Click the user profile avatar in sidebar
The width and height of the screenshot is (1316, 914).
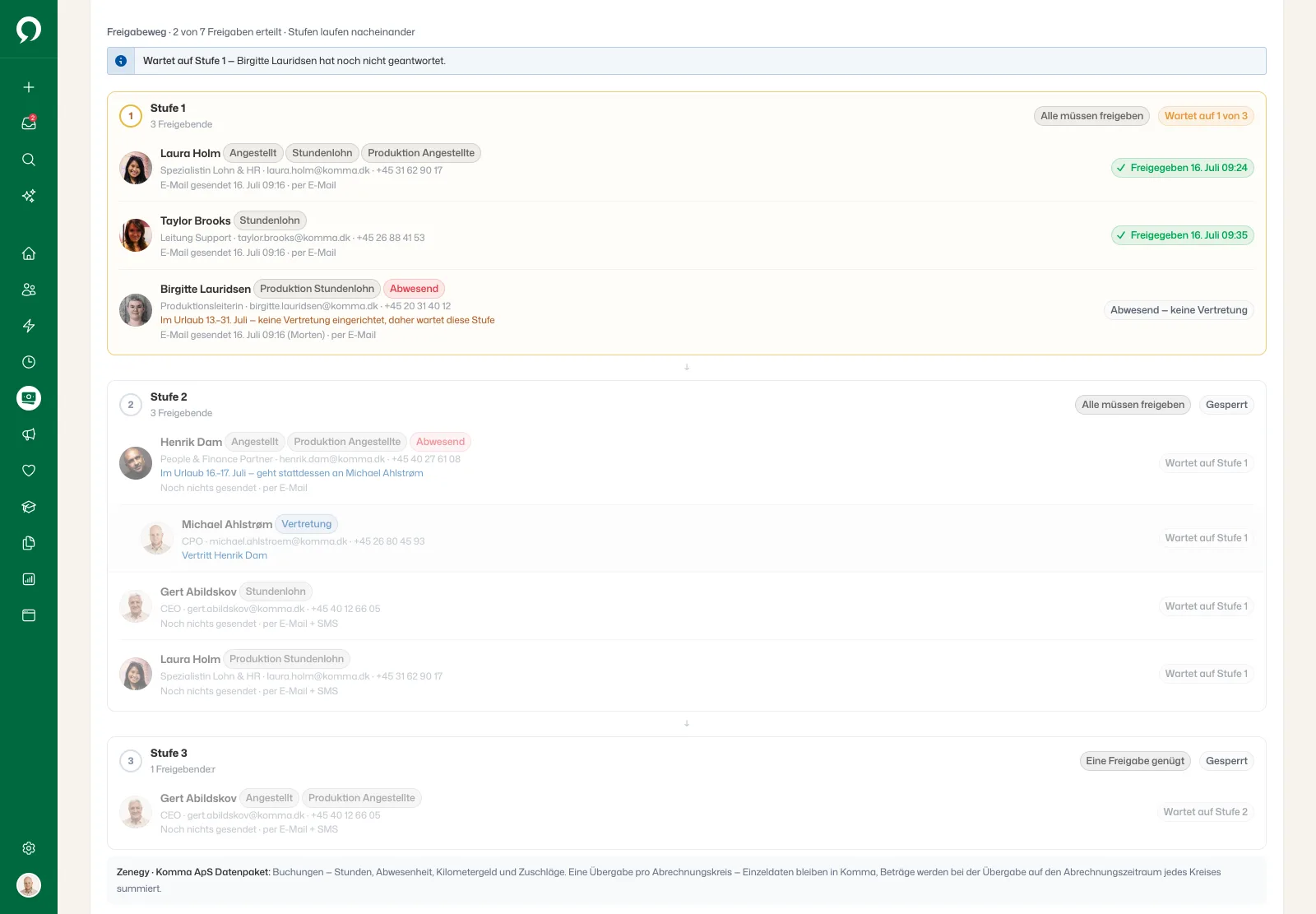[29, 885]
